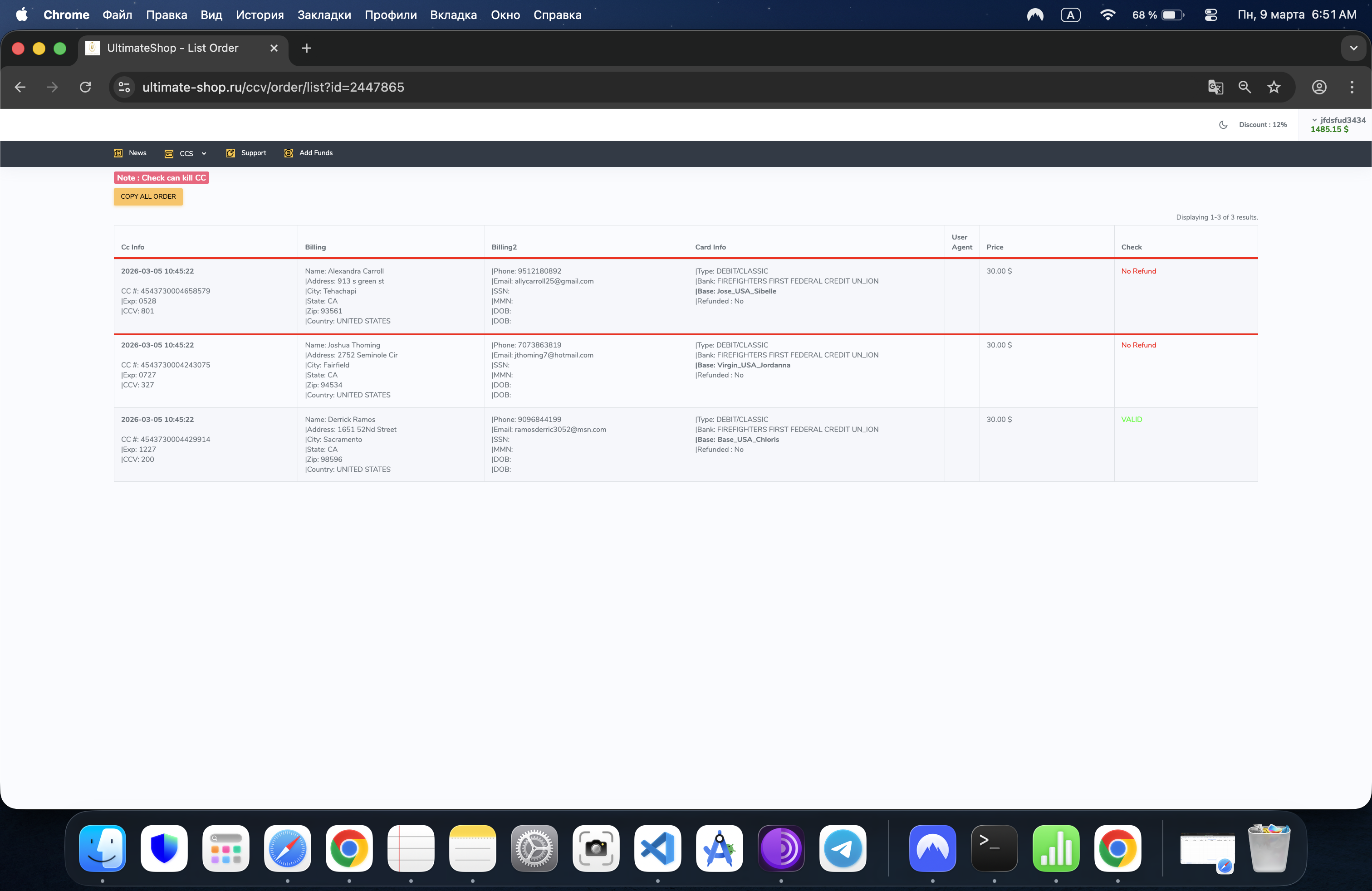Expand the account username dropdown
Screen dimensions: 1372x891
(x=1338, y=120)
